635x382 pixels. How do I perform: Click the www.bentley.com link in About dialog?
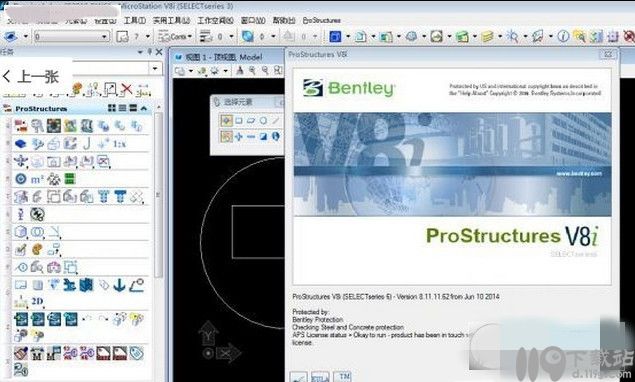[579, 173]
